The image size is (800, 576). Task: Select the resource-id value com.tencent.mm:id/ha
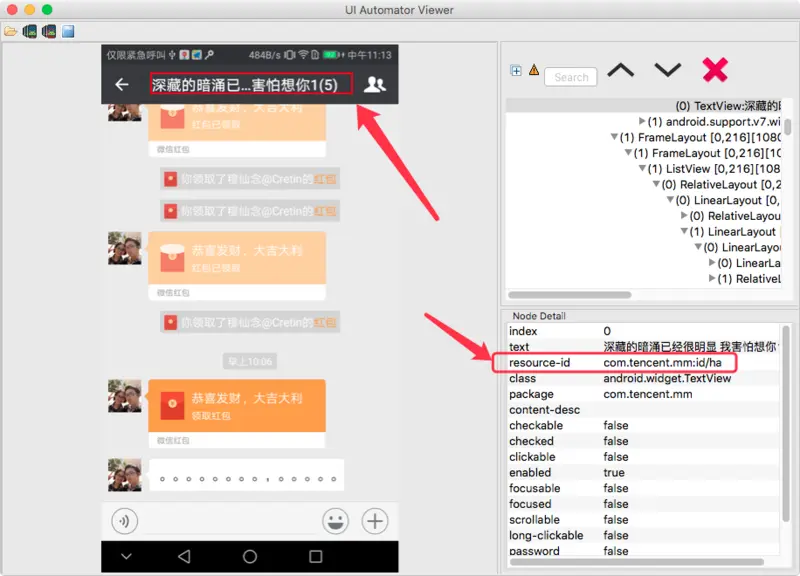662,363
